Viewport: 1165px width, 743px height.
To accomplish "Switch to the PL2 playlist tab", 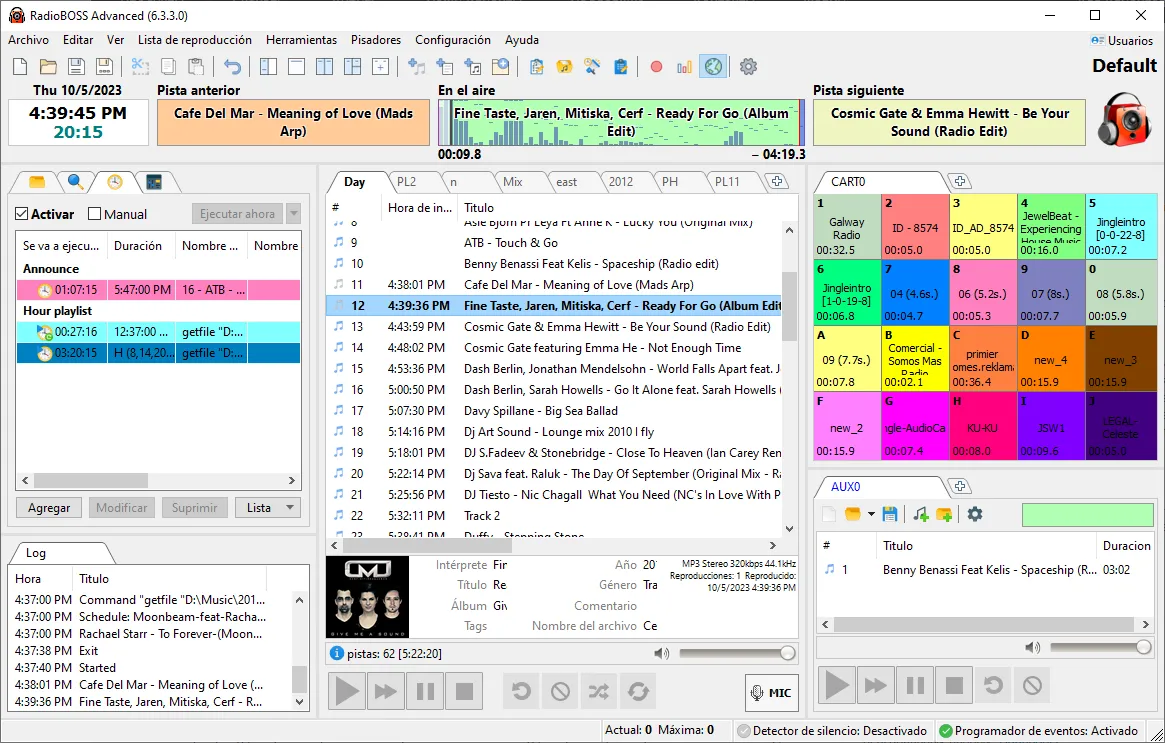I will [x=406, y=182].
